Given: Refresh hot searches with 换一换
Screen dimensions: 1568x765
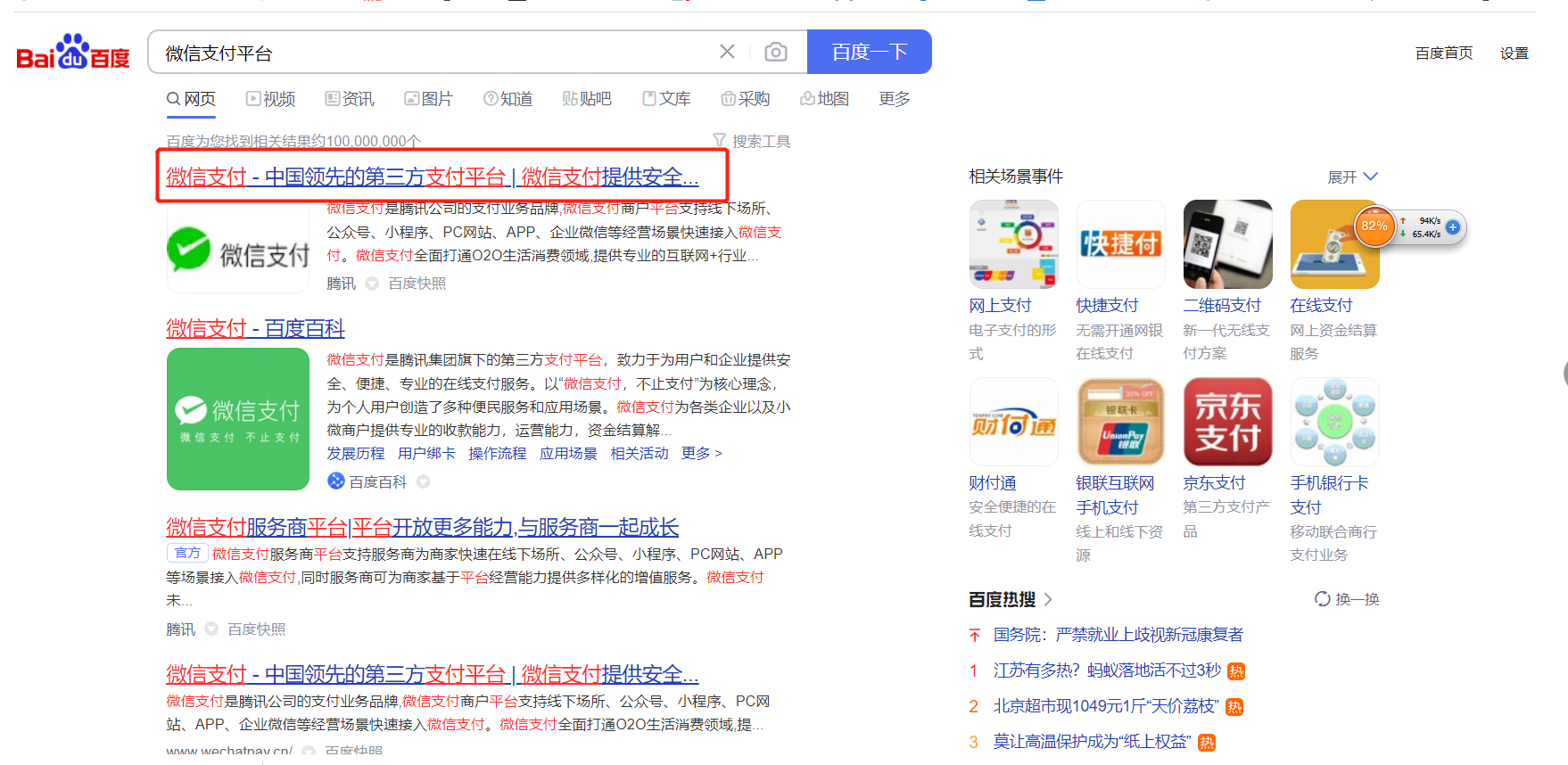Looking at the screenshot, I should 1347,599.
